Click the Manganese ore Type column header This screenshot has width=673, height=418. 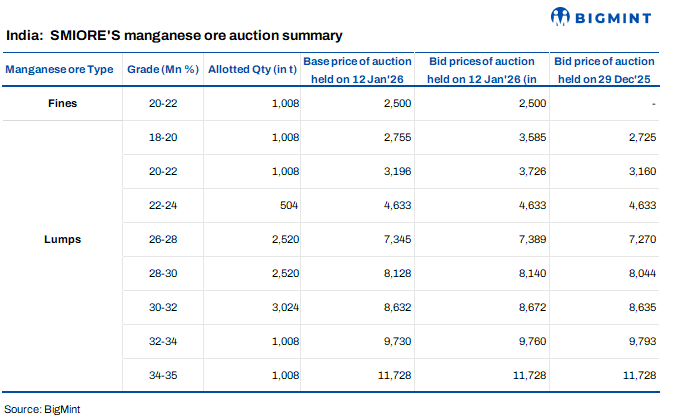coord(59,69)
